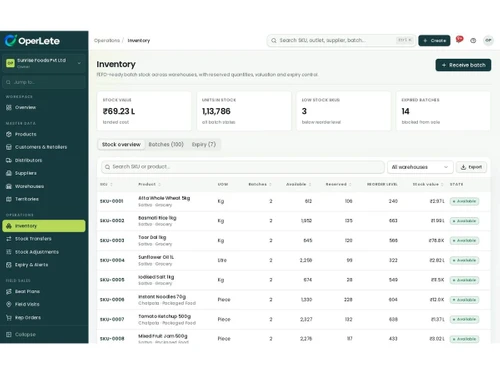Click the Create button
The image size is (500, 375).
[434, 40]
